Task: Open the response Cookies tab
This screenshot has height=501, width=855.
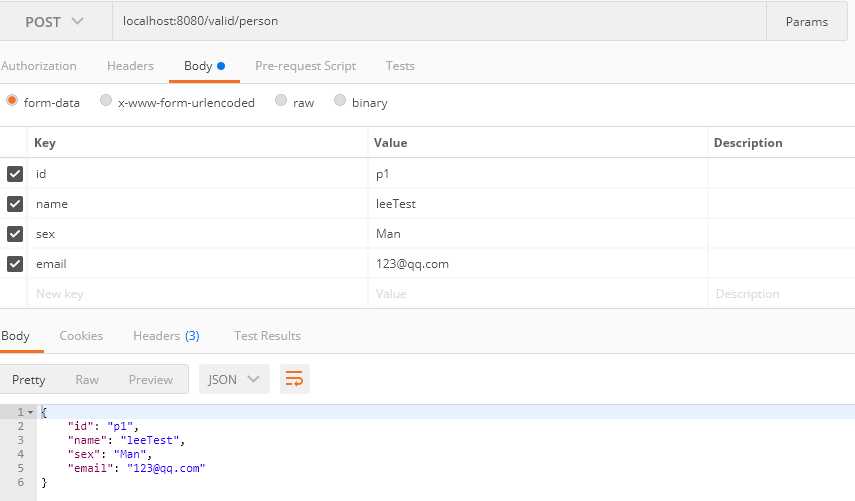Action: (x=81, y=336)
